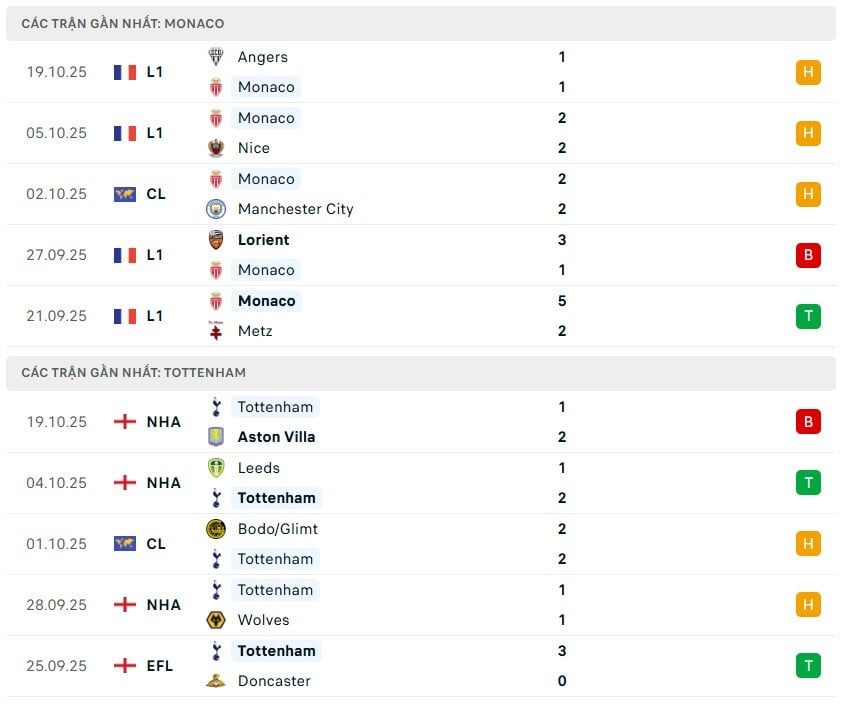The width and height of the screenshot is (844, 709).
Task: Click the orange H badge for Angers match
Action: tap(808, 72)
